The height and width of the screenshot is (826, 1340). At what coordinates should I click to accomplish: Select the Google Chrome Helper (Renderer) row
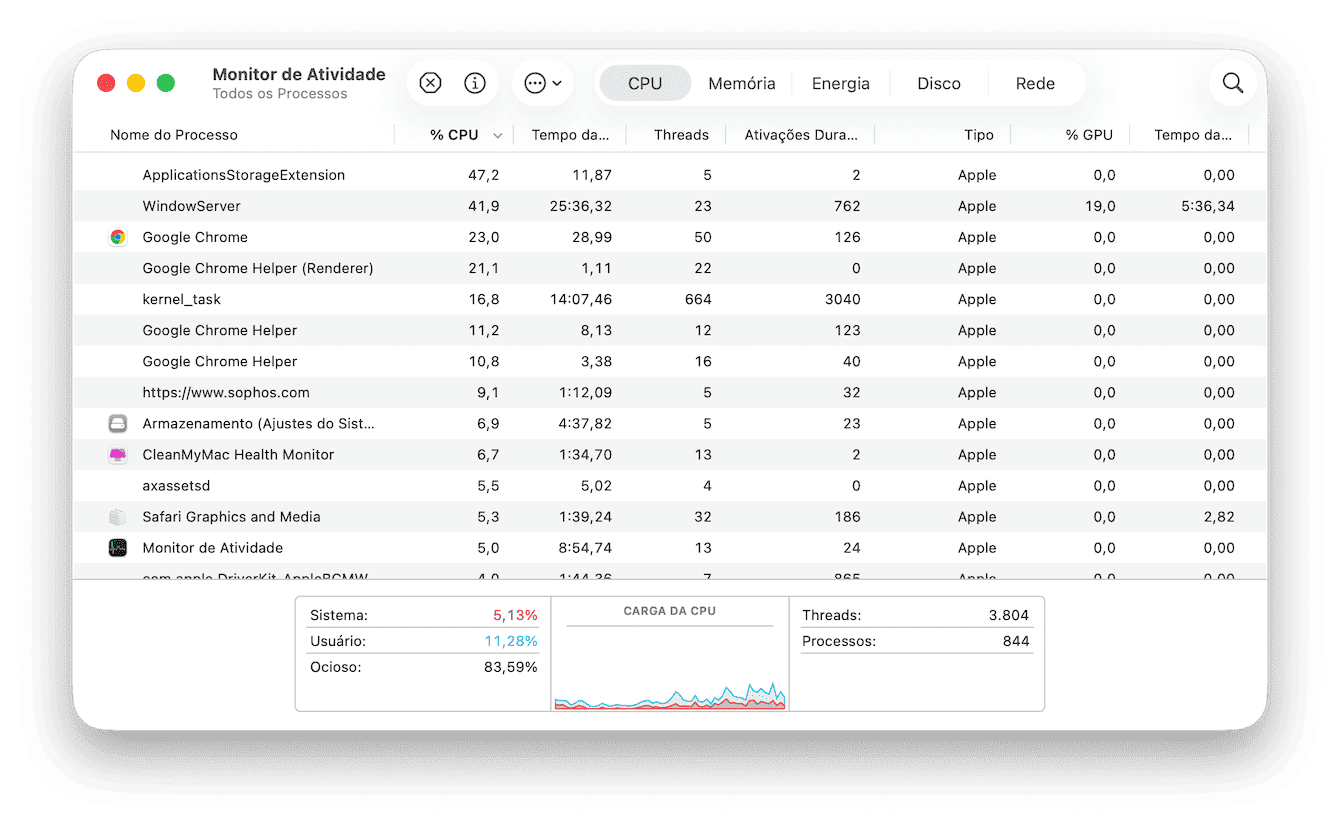[670, 268]
